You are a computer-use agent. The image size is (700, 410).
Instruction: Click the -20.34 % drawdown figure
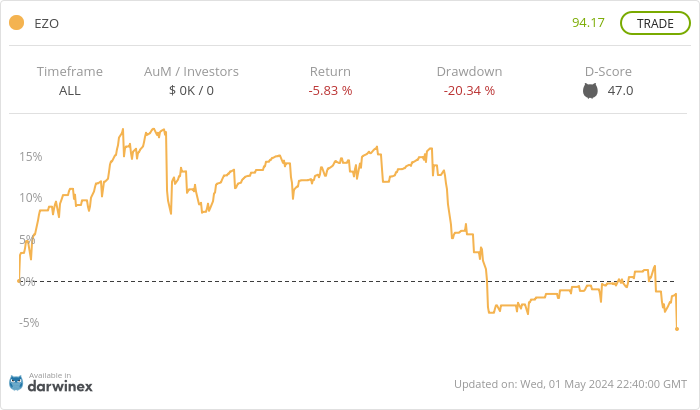click(x=469, y=91)
